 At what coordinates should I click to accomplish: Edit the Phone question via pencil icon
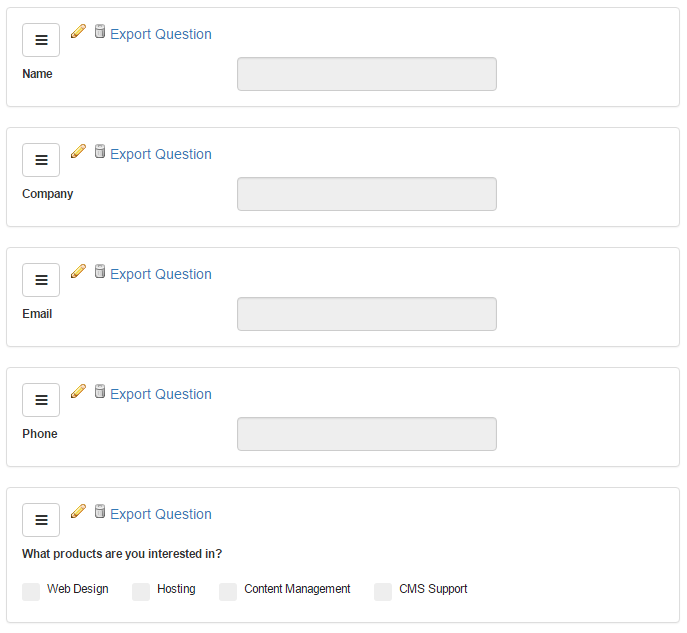78,391
